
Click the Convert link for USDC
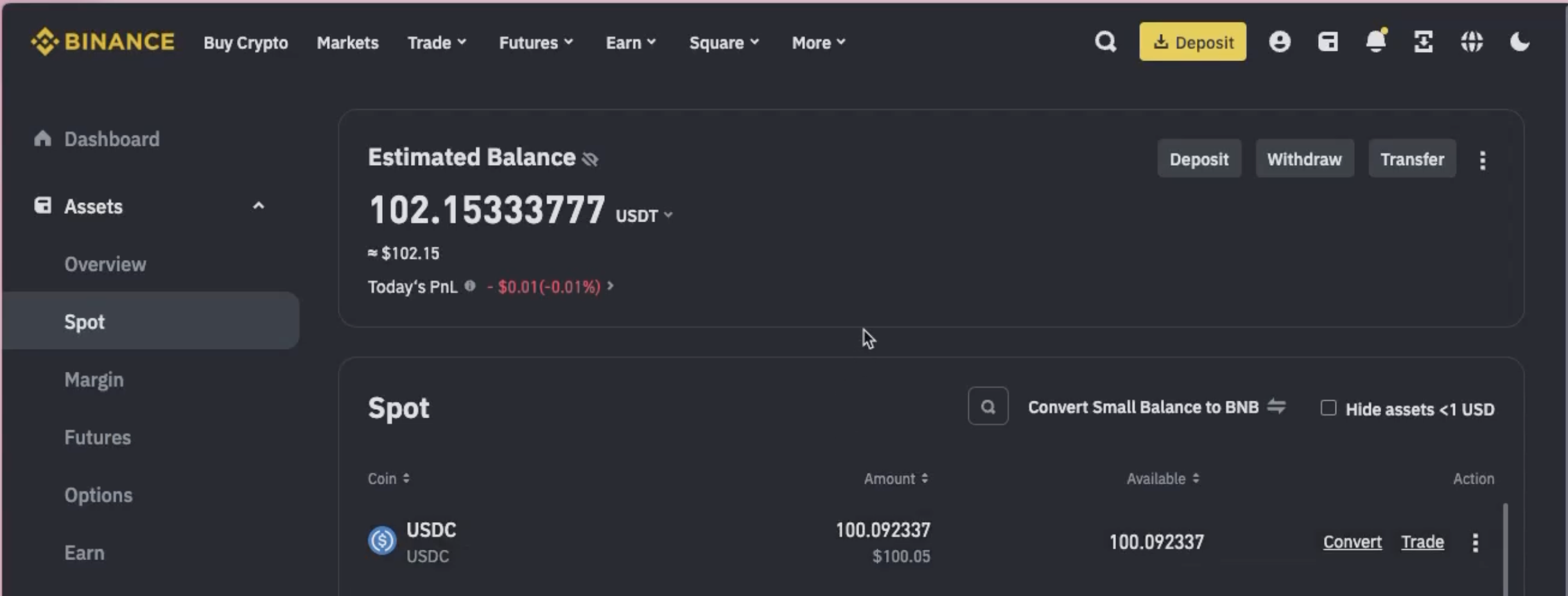(1352, 542)
